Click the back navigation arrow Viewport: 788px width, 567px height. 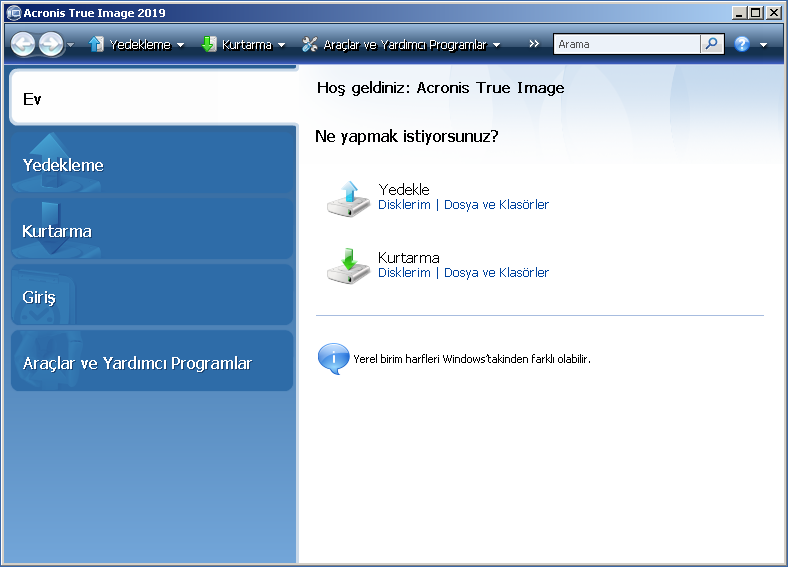23,44
